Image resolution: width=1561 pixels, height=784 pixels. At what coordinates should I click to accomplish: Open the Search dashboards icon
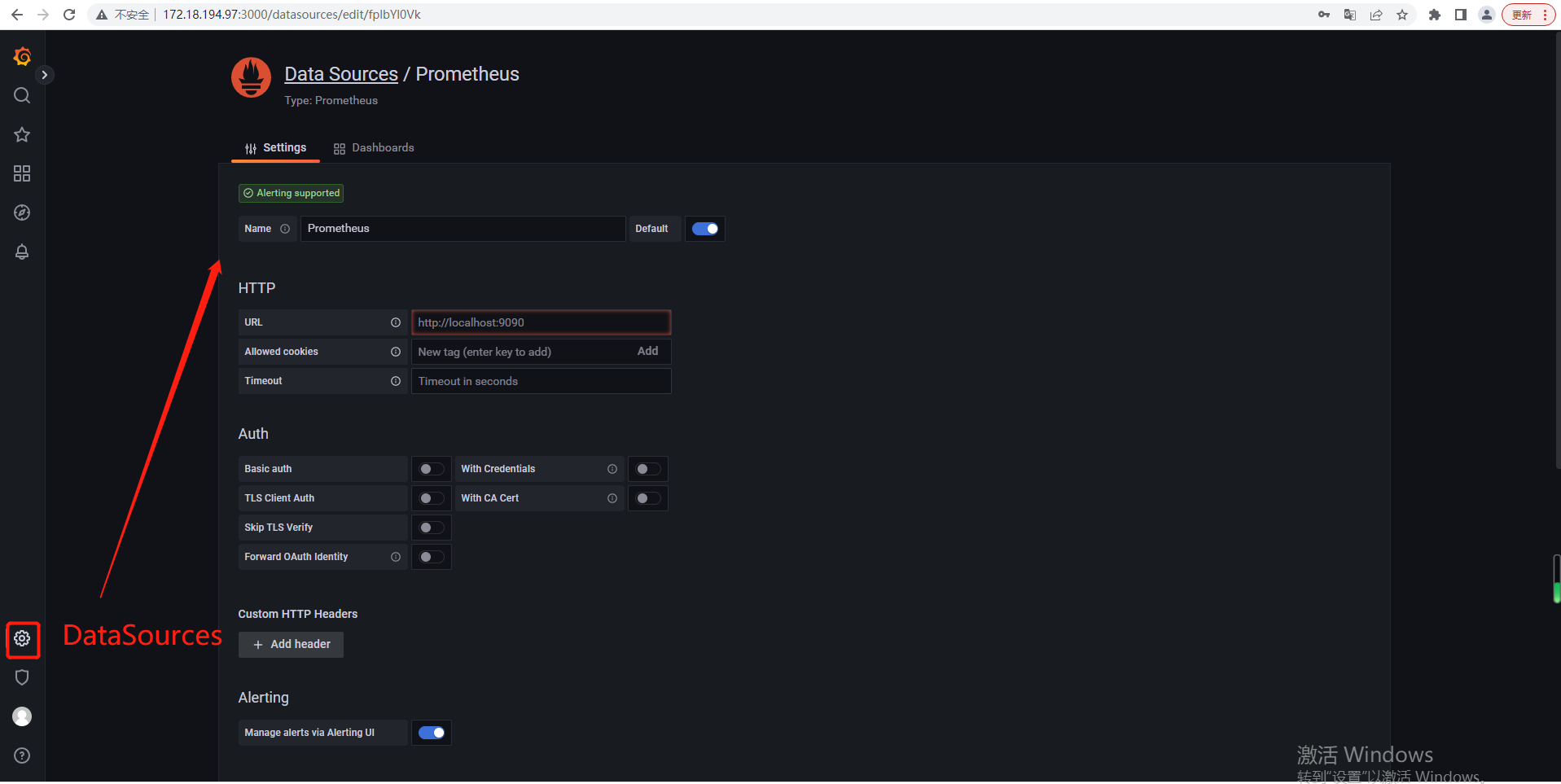[22, 95]
